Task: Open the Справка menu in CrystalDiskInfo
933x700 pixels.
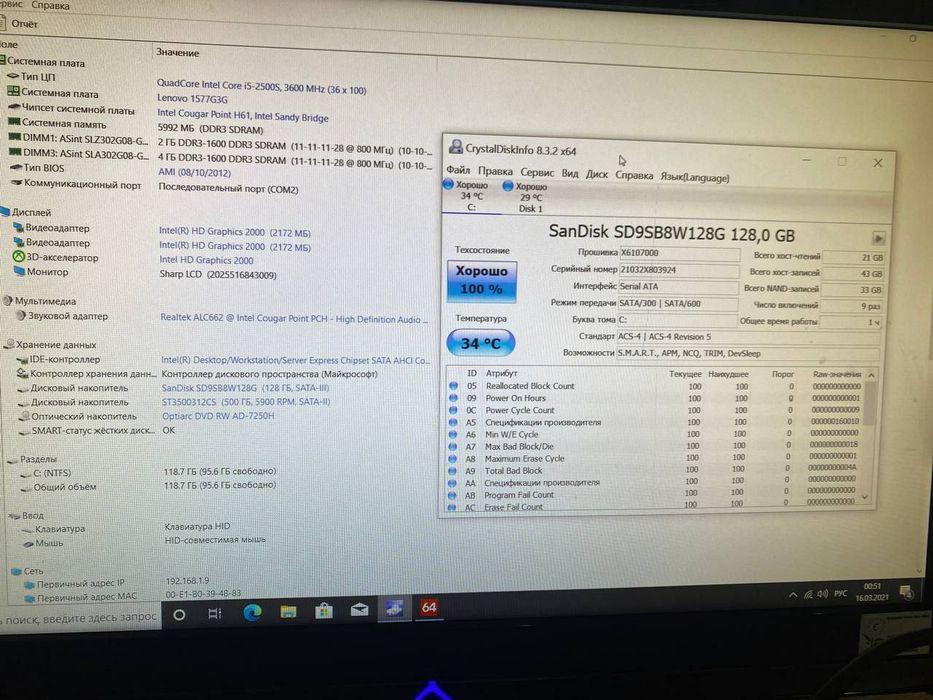Action: click(x=634, y=176)
